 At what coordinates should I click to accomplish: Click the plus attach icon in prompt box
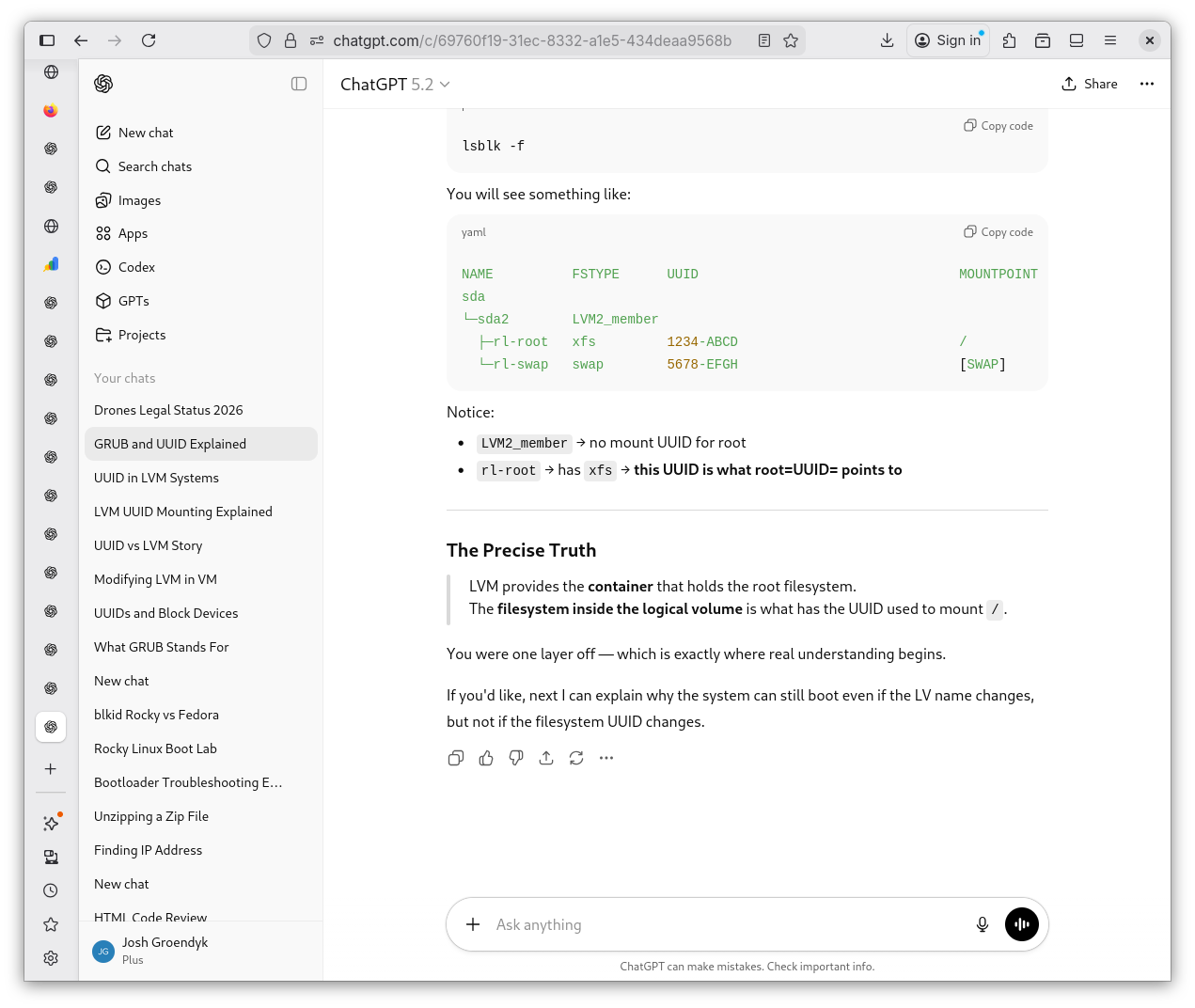pyautogui.click(x=473, y=924)
